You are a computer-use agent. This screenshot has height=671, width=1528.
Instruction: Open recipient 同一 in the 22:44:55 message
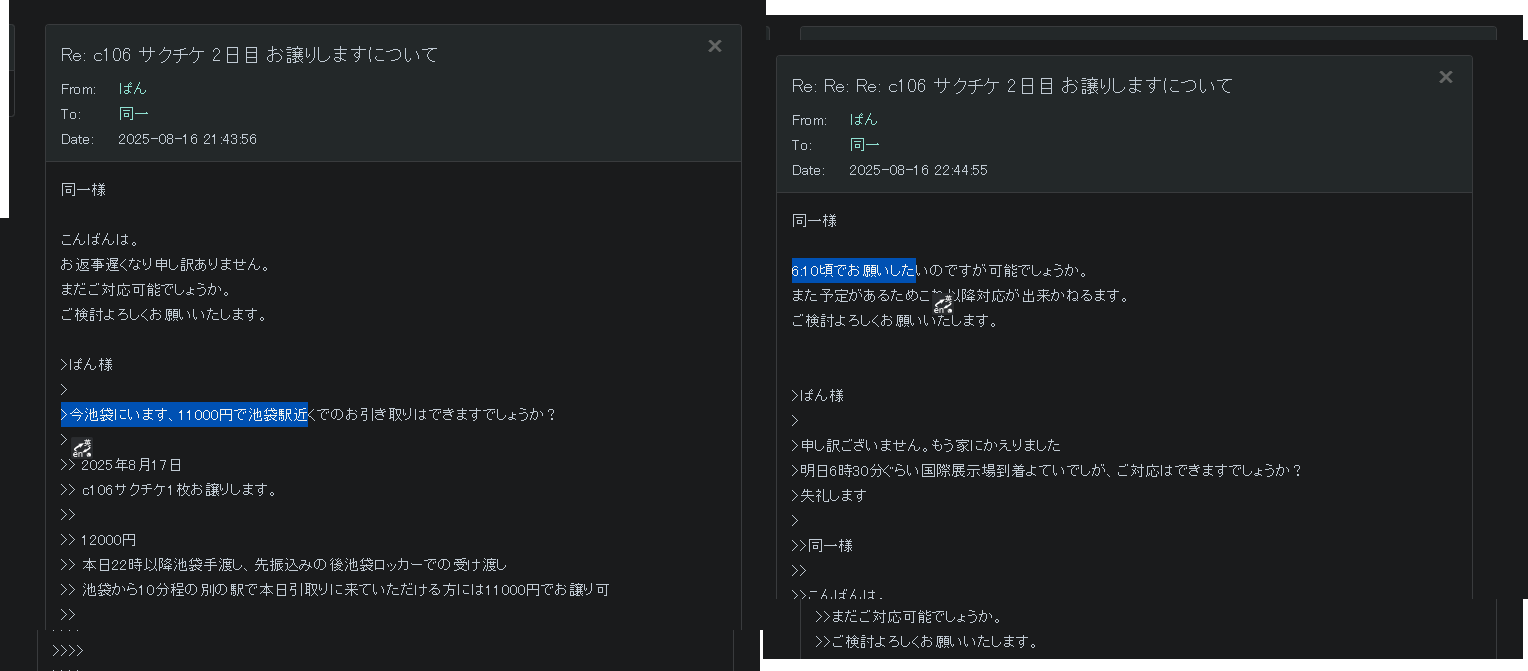[x=864, y=145]
